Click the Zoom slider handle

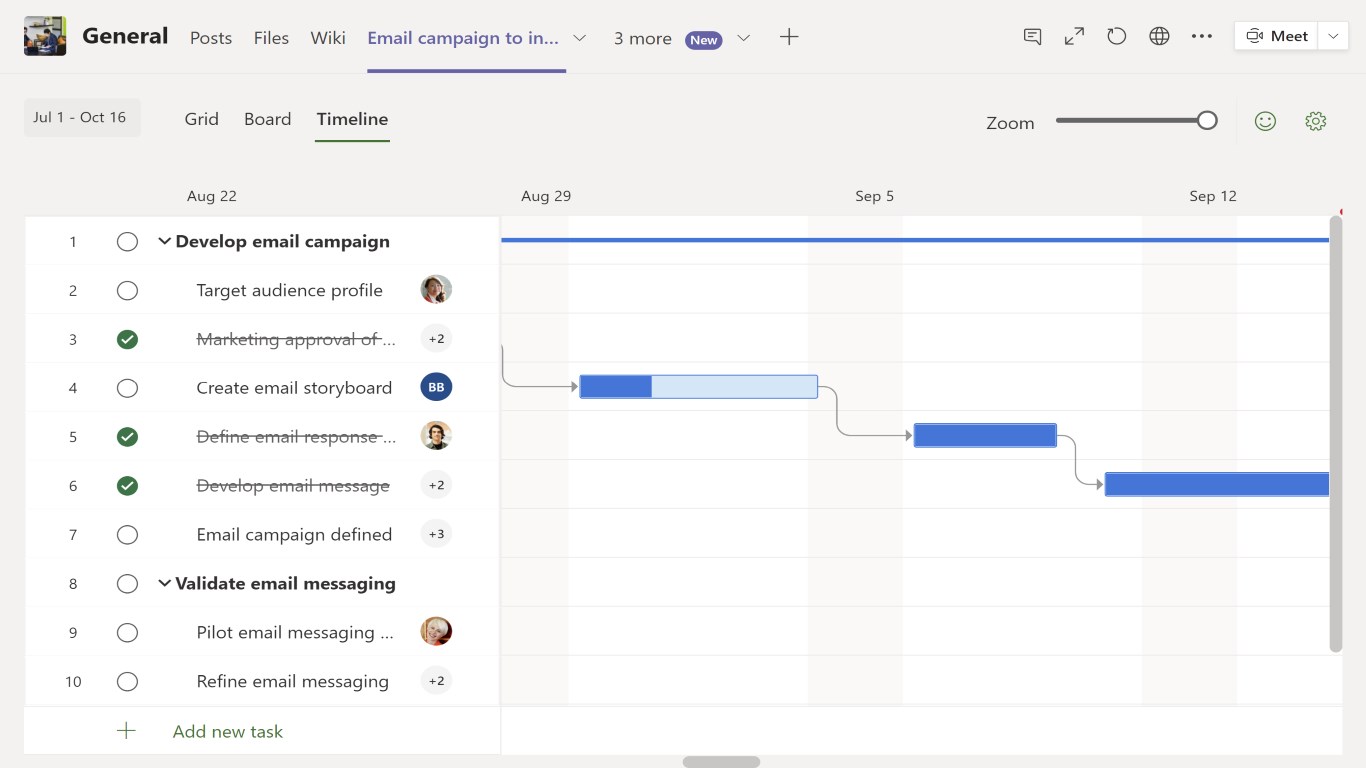tap(1207, 121)
